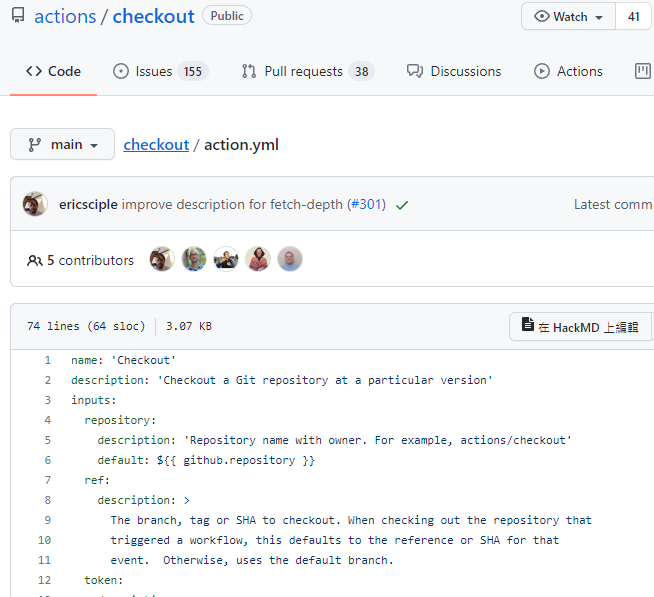Expand the Watch dropdown arrow
The image size is (654, 597).
coord(599,18)
